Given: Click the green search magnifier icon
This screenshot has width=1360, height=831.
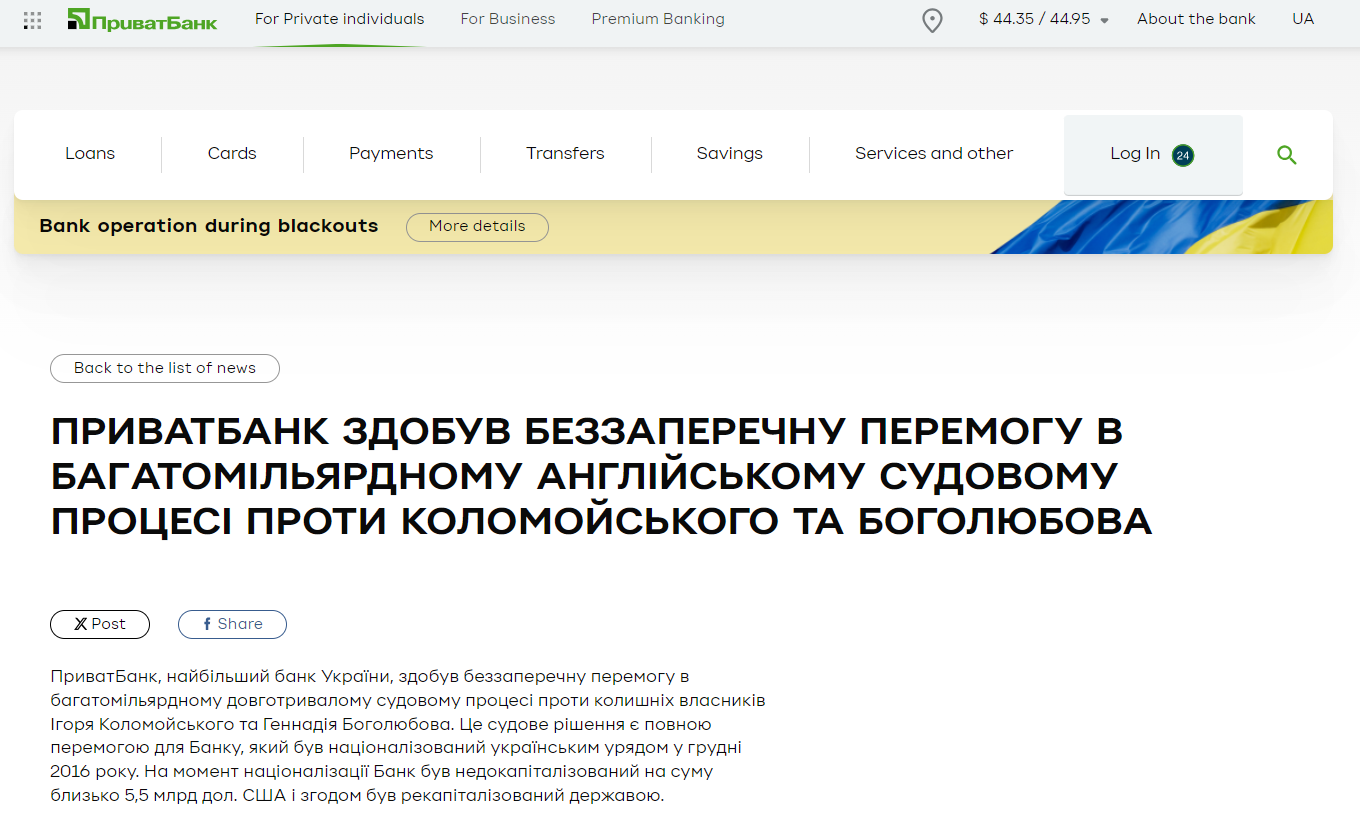Looking at the screenshot, I should point(1287,155).
